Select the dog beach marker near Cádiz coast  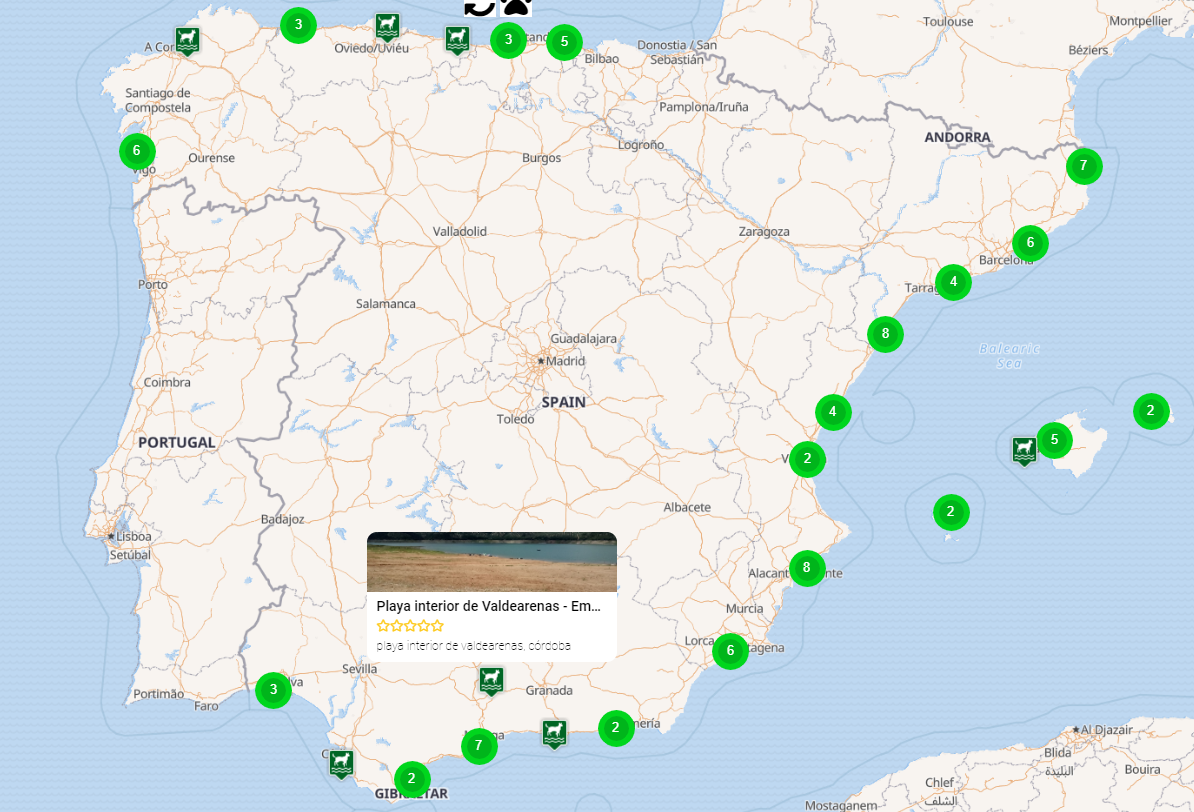point(342,763)
